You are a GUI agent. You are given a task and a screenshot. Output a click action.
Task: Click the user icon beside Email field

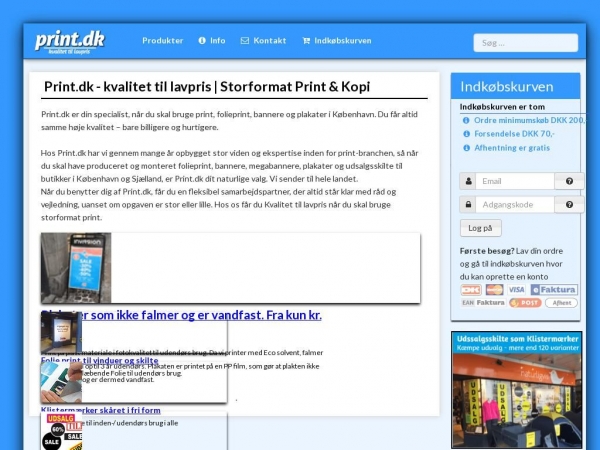468,181
